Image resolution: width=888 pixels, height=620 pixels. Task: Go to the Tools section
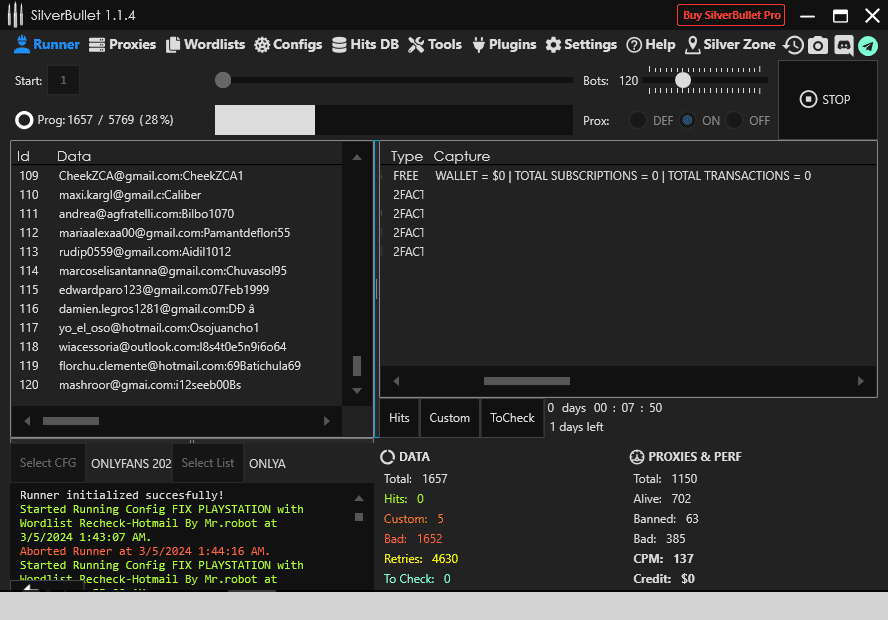point(435,45)
